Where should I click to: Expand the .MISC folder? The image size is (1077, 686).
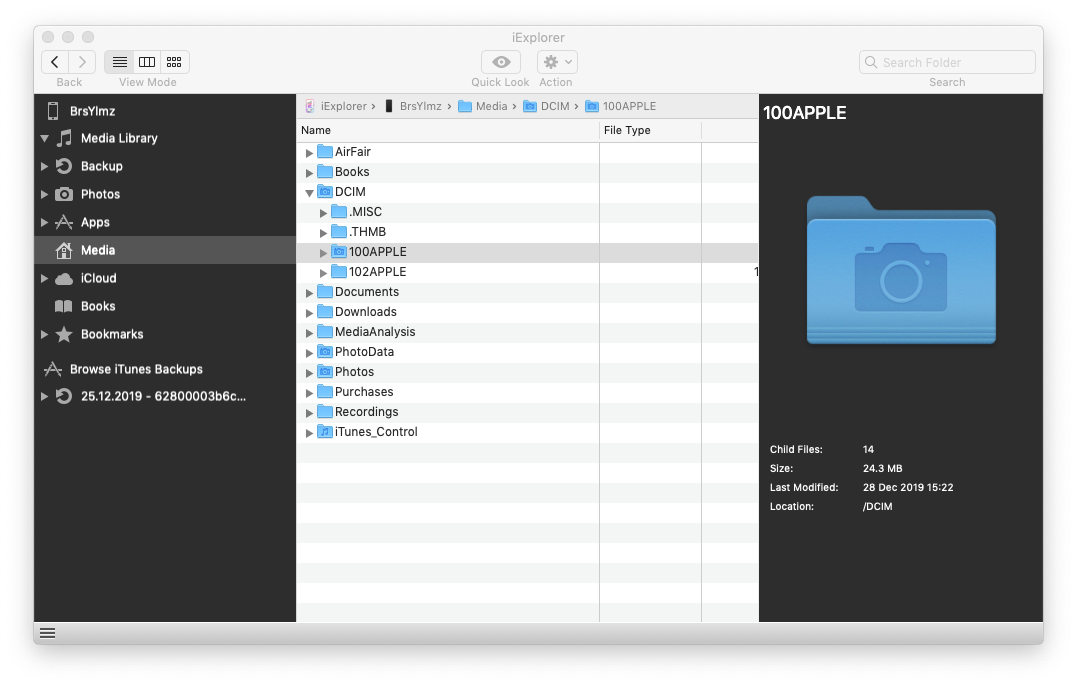tap(323, 213)
